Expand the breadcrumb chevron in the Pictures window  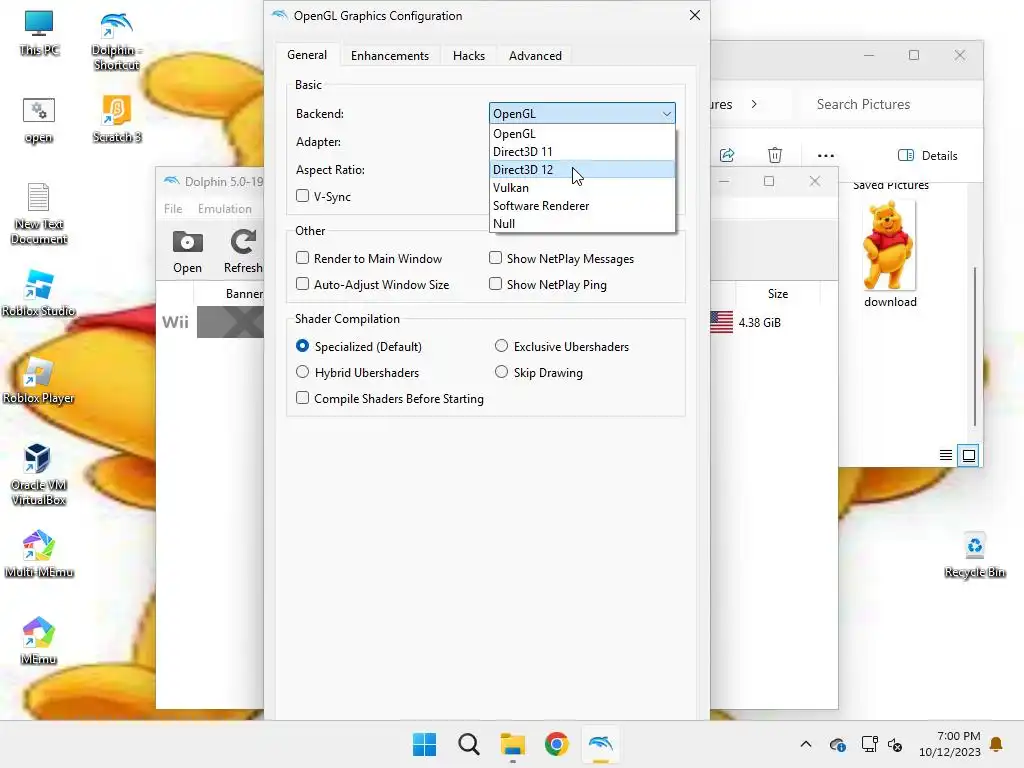pyautogui.click(x=754, y=104)
